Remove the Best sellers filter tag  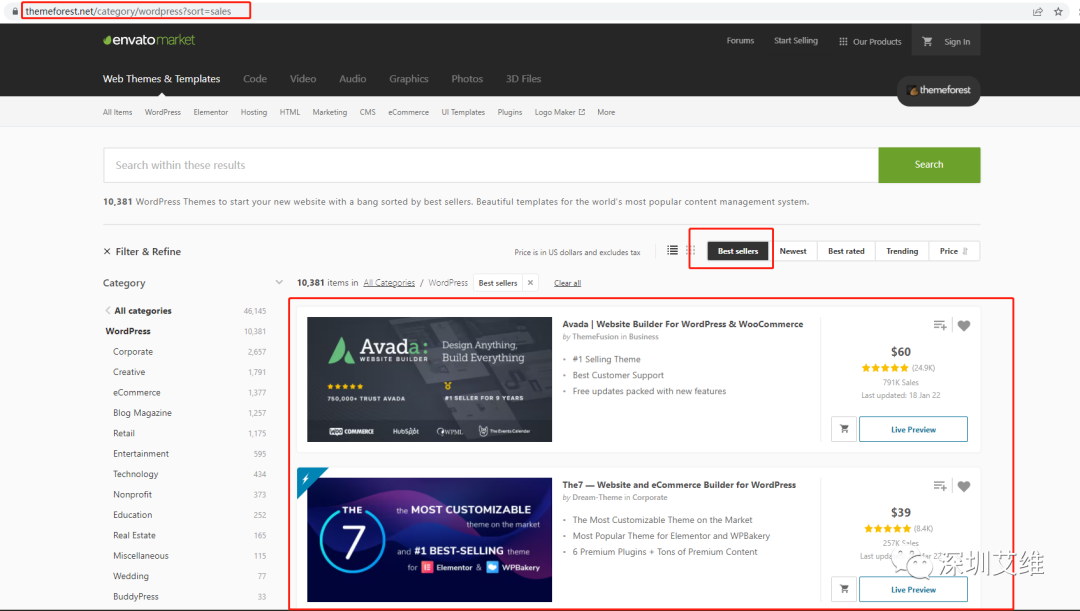pyautogui.click(x=530, y=282)
